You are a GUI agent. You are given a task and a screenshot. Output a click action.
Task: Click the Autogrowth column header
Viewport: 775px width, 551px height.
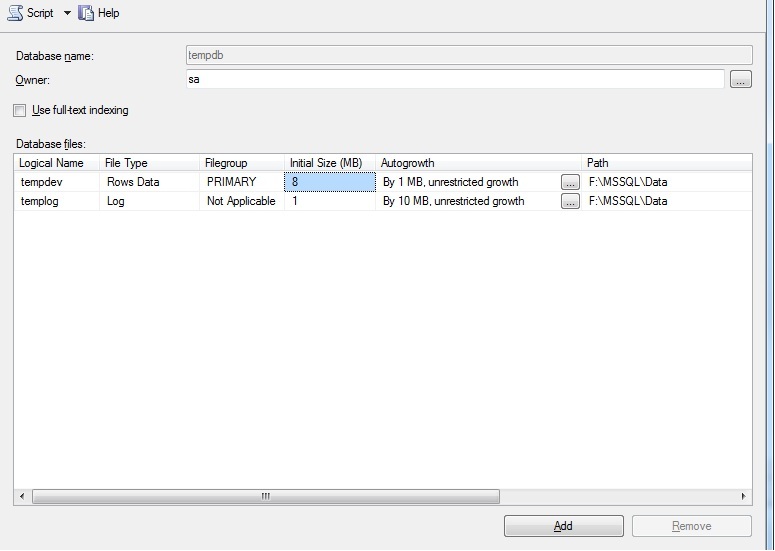pyautogui.click(x=478, y=163)
